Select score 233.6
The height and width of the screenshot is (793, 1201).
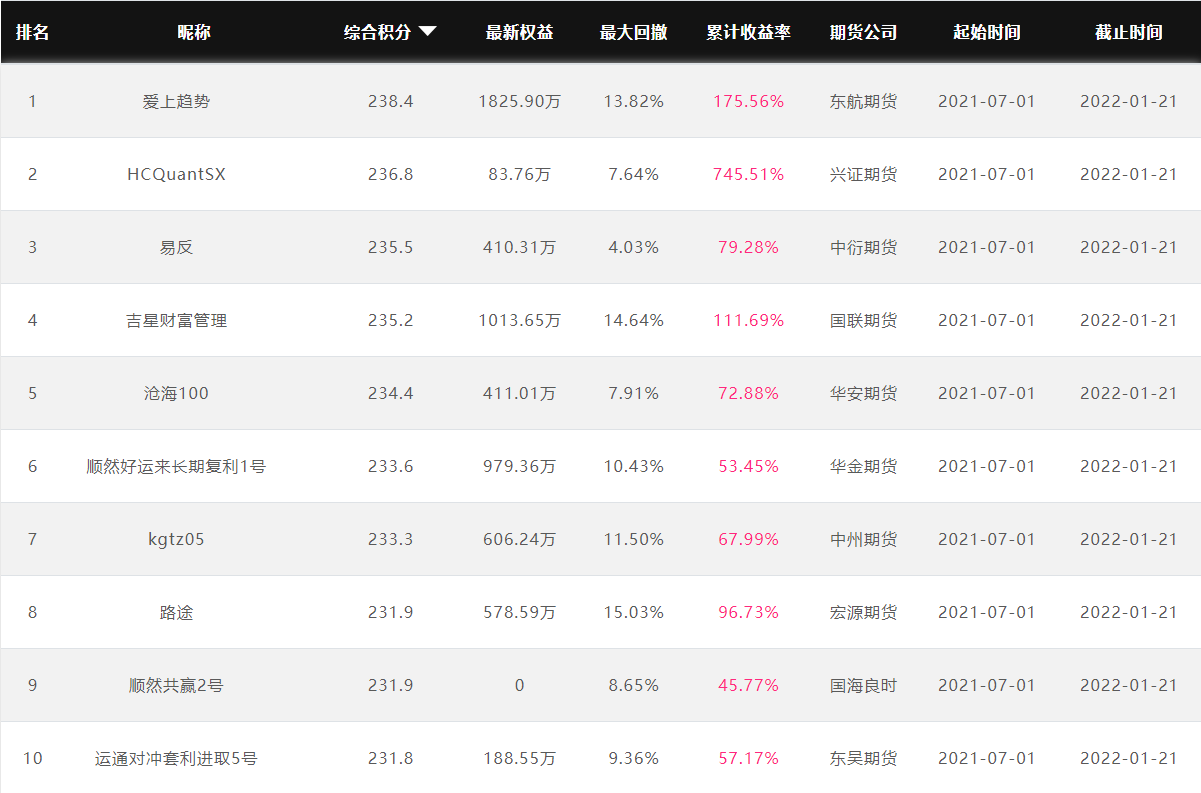(390, 466)
